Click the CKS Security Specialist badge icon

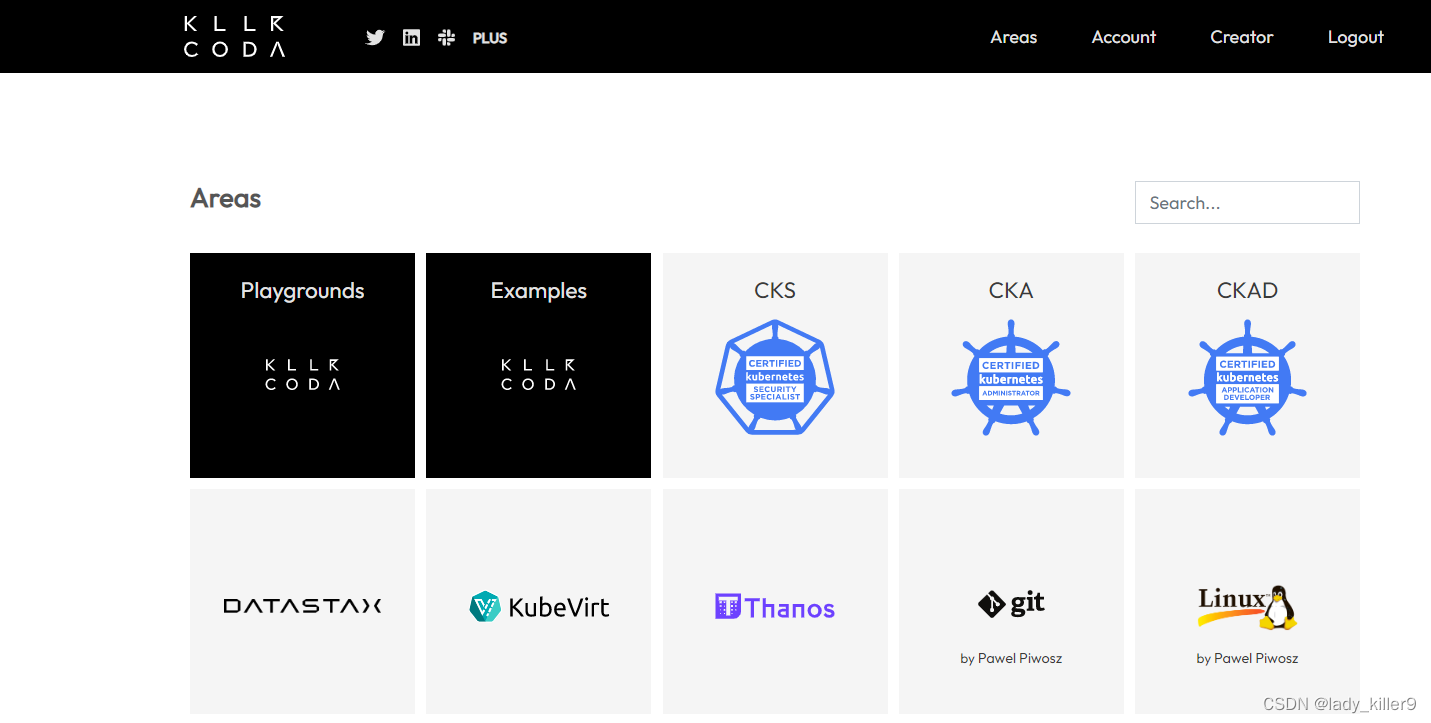[775, 377]
